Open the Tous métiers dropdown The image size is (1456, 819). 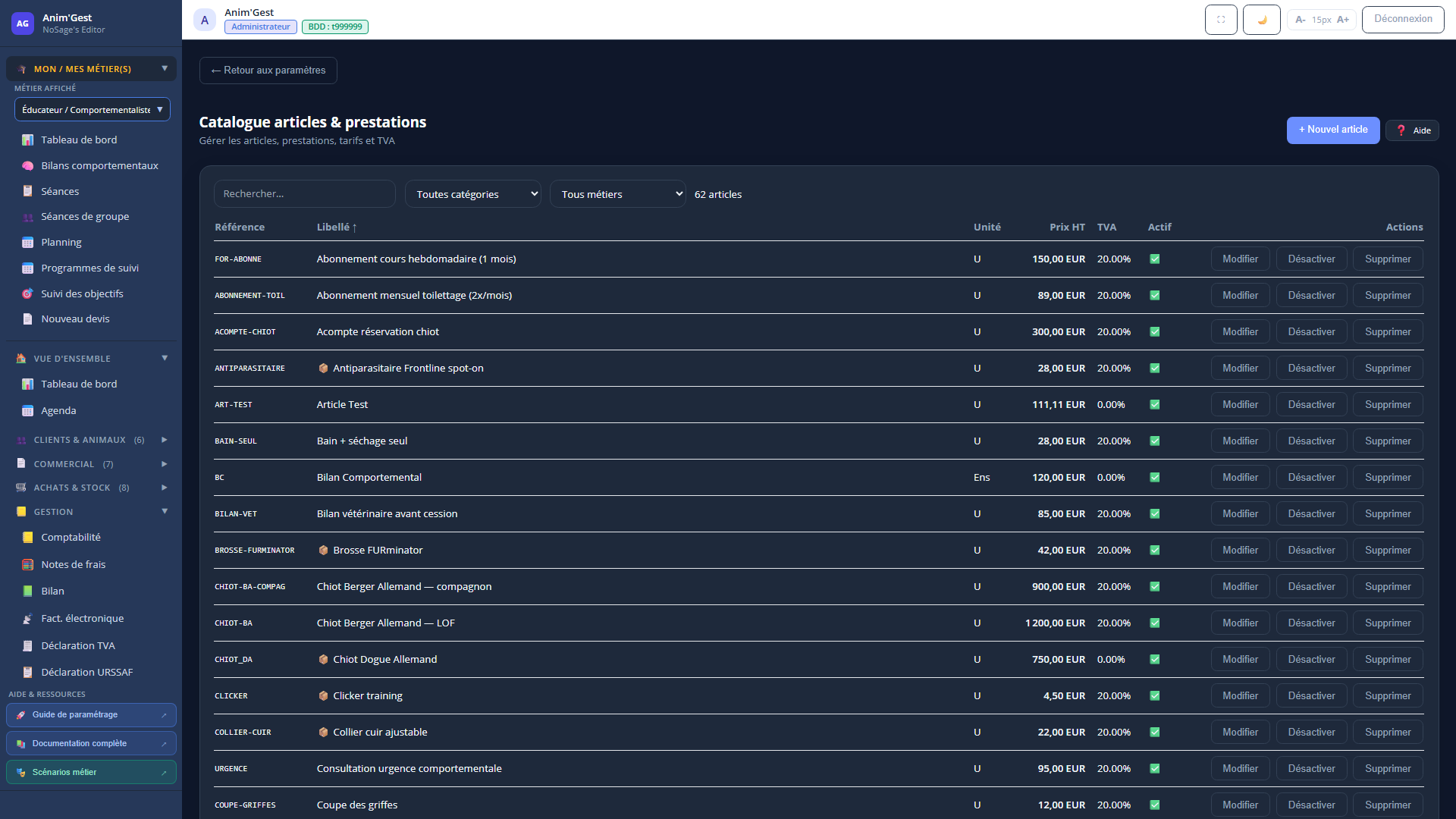point(618,194)
